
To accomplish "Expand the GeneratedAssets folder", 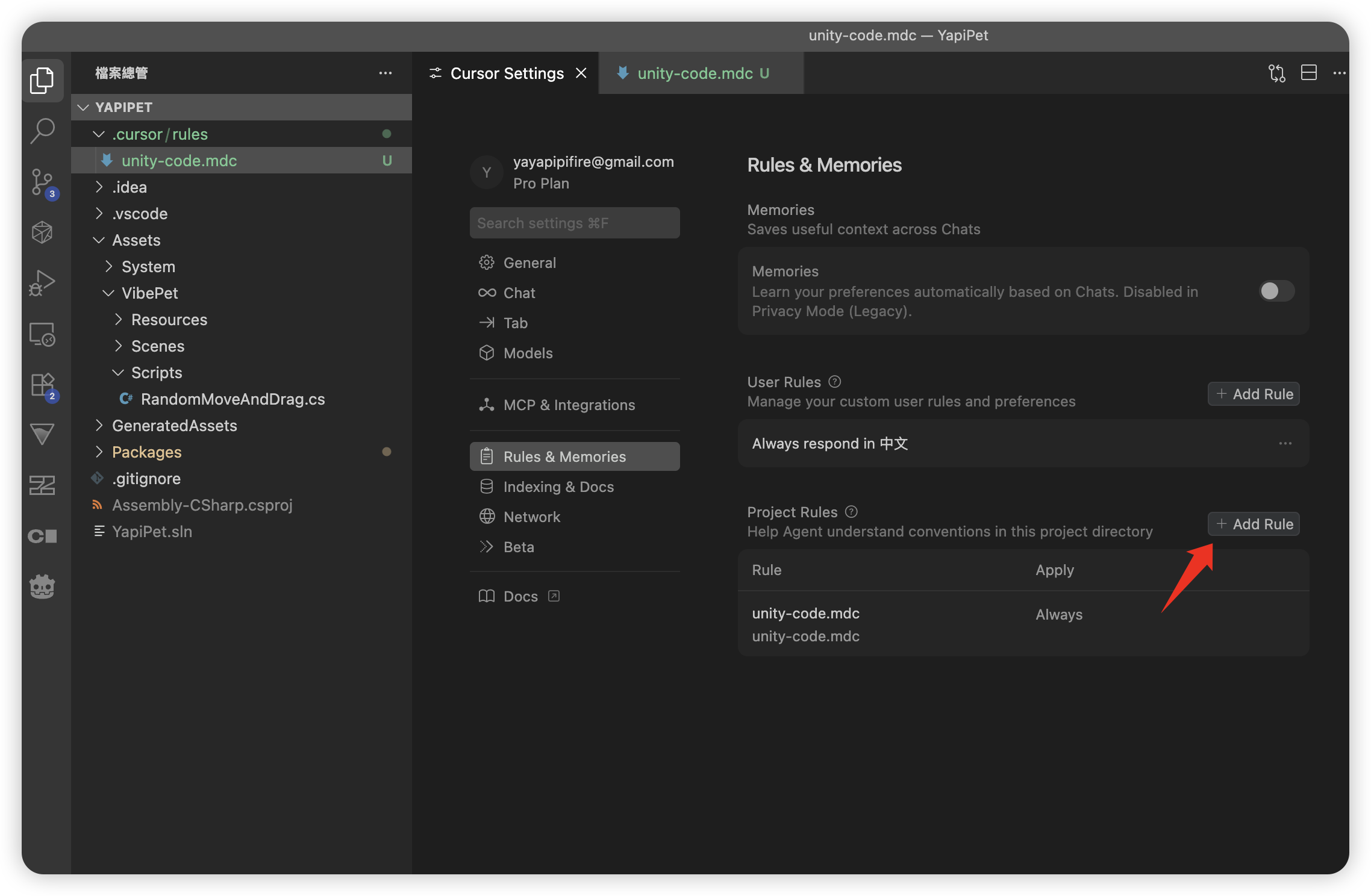I will [x=99, y=425].
